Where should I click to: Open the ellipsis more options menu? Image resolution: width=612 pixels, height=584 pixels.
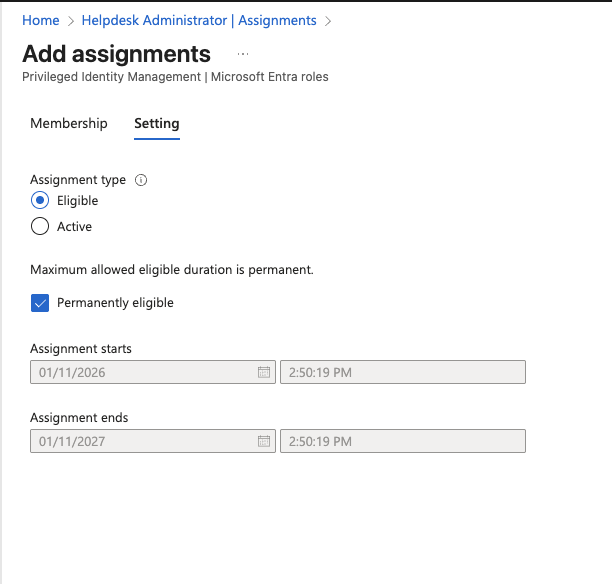(243, 54)
